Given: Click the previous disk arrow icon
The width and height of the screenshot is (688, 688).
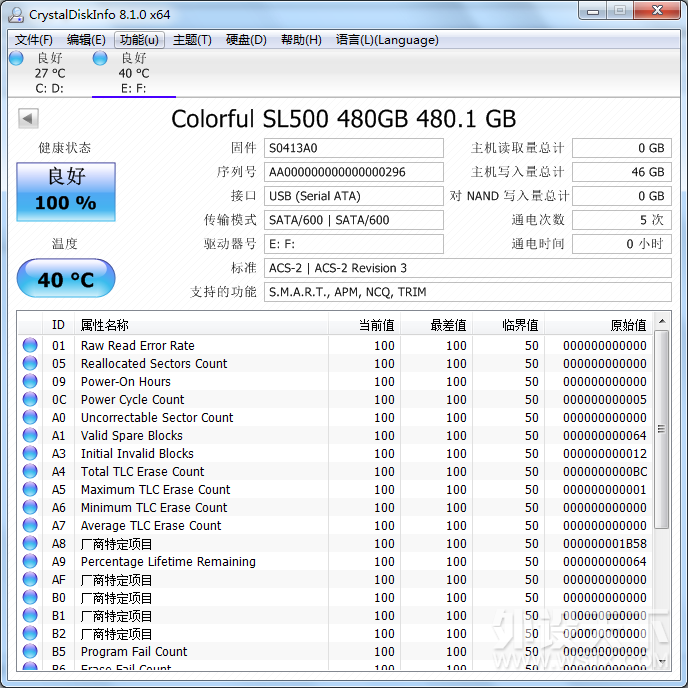Looking at the screenshot, I should coord(28,119).
